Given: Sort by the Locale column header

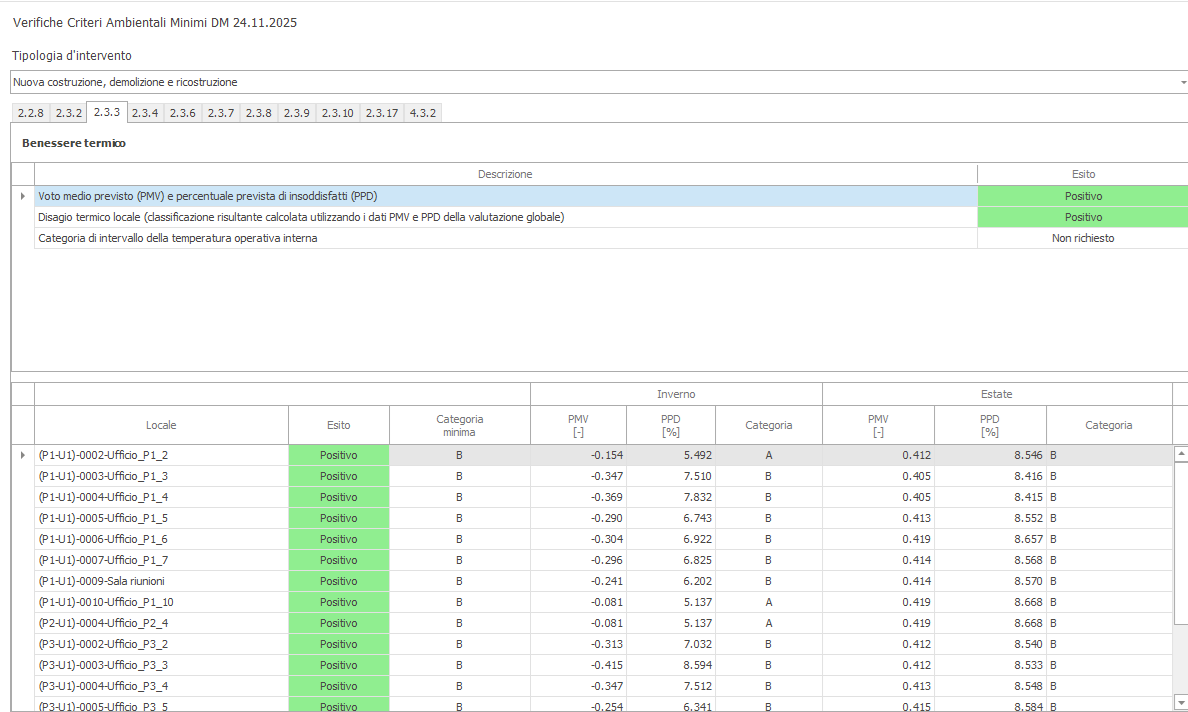Looking at the screenshot, I should 161,425.
